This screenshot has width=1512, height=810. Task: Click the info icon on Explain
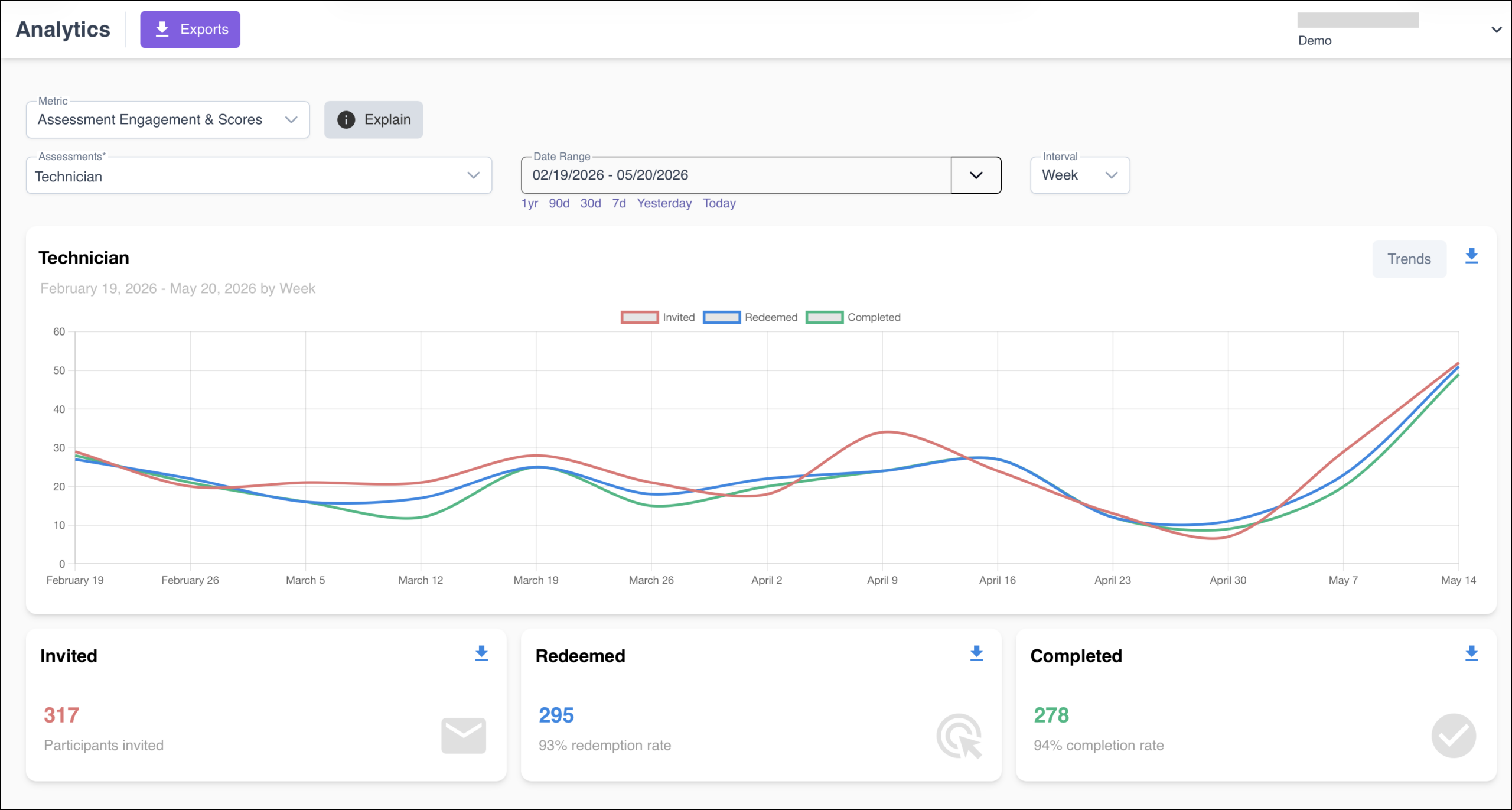coord(346,120)
